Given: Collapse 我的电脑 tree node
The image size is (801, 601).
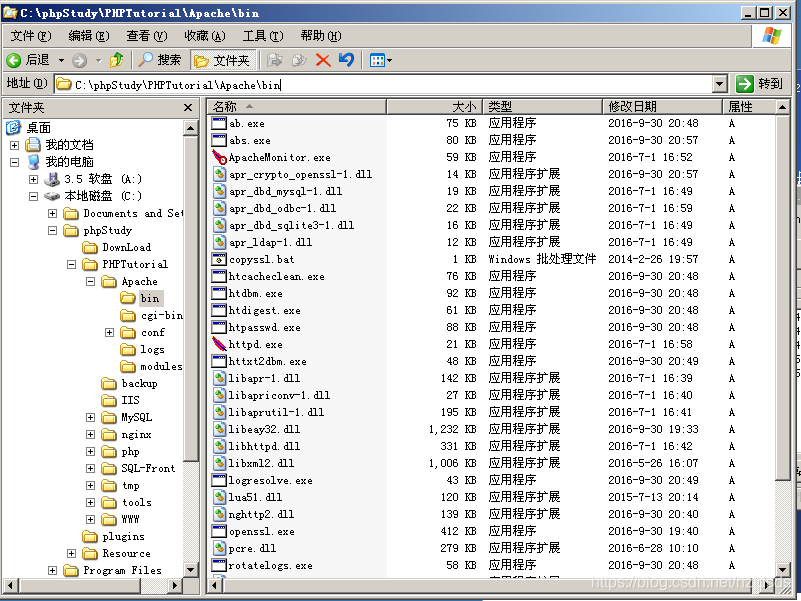Looking at the screenshot, I should (x=14, y=162).
